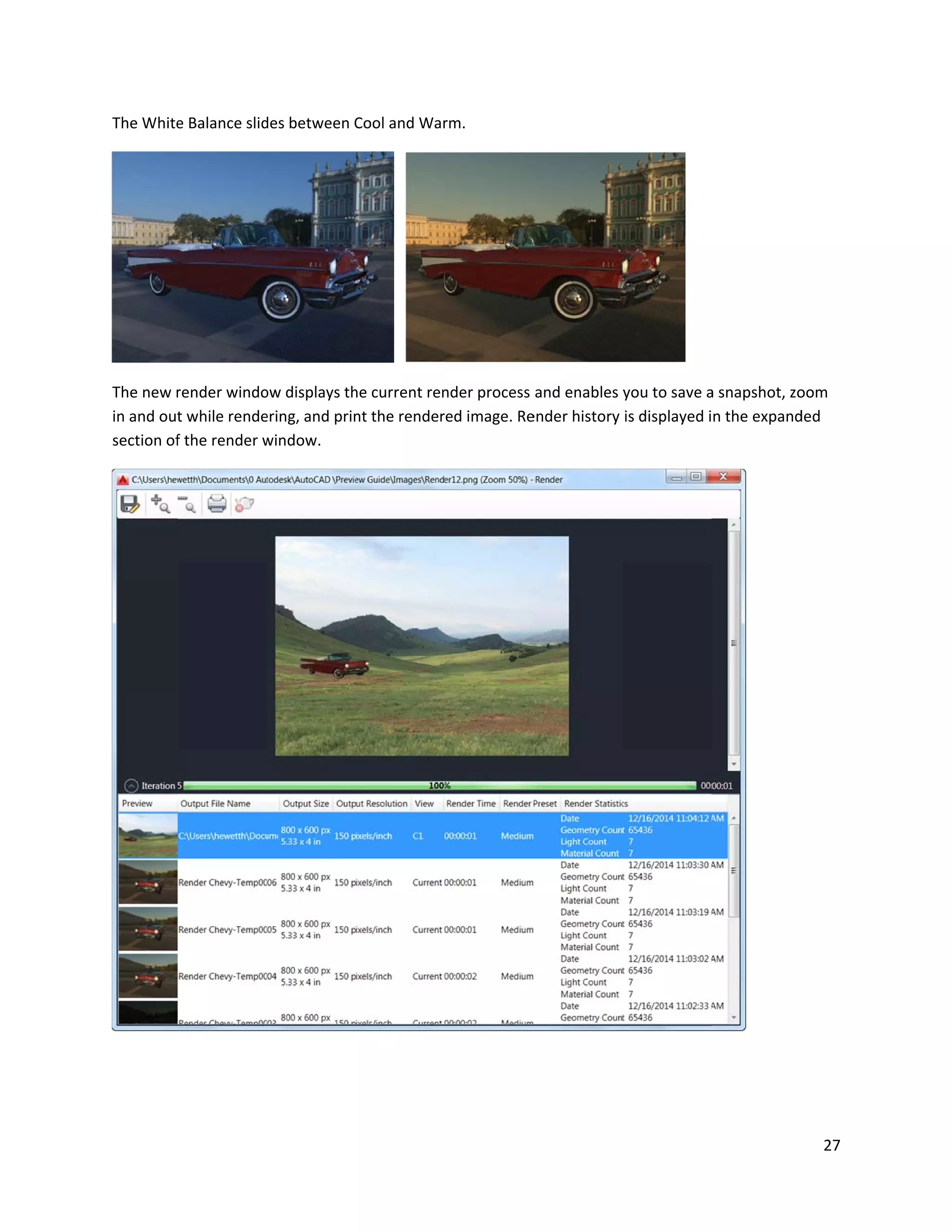Screen dimensions: 952x1232
Task: Click the View column header
Action: [424, 803]
